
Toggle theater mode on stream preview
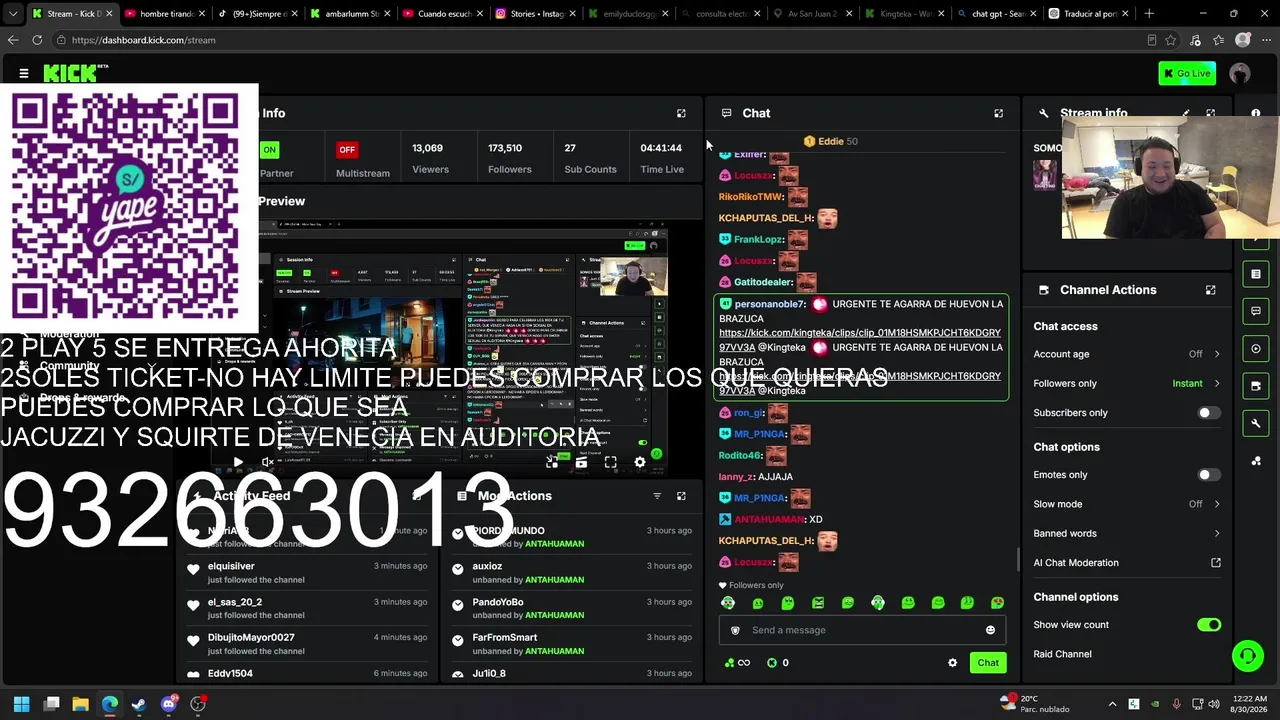581,462
